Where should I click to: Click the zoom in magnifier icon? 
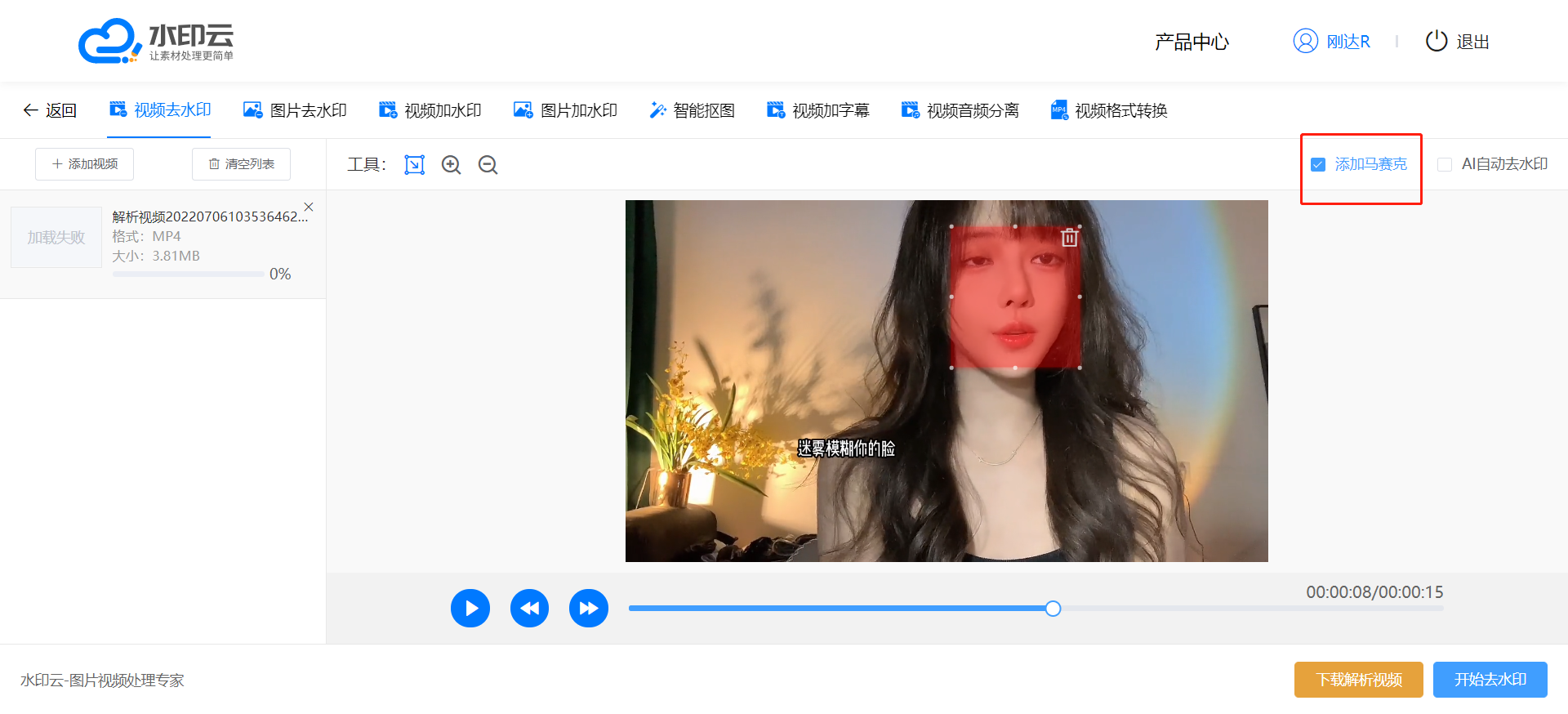point(451,165)
